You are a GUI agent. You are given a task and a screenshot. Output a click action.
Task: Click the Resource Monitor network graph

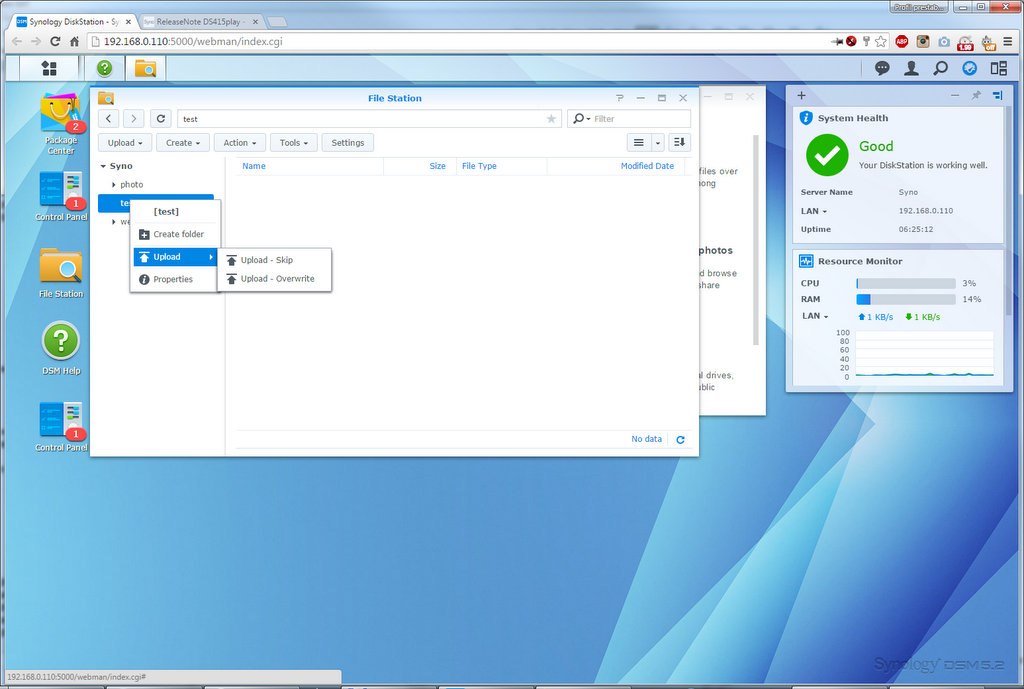click(x=924, y=354)
